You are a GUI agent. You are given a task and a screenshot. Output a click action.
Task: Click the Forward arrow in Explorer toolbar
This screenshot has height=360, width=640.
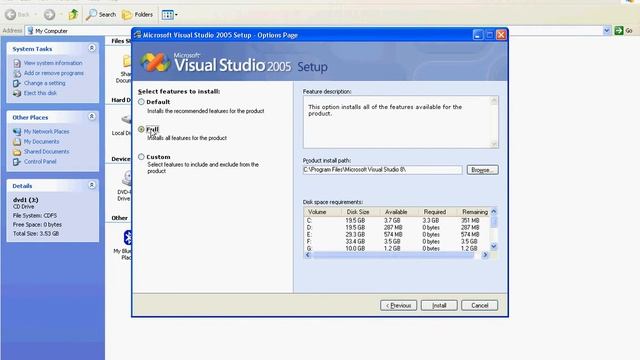point(49,15)
